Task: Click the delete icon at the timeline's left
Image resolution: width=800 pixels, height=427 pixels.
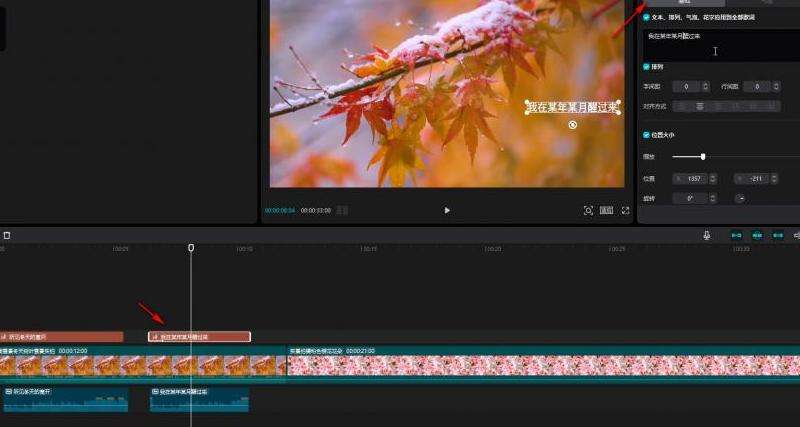Action: pyautogui.click(x=7, y=235)
